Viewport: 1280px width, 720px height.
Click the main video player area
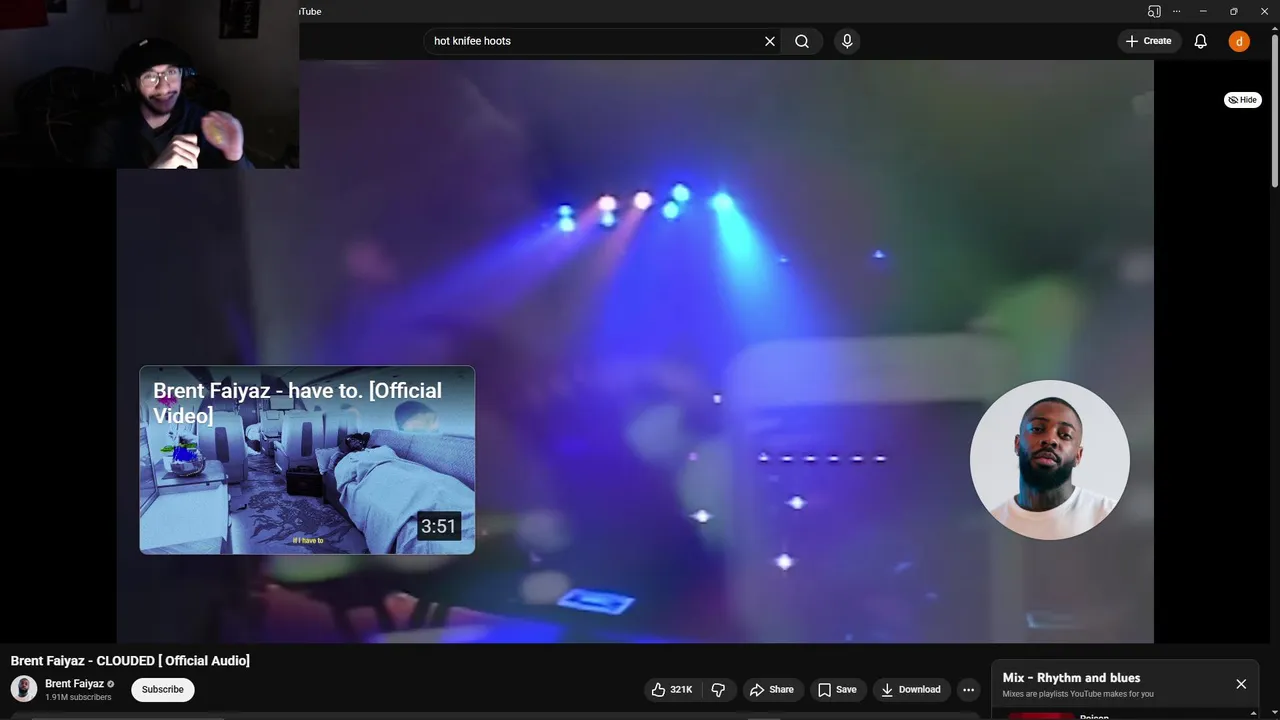[x=635, y=350]
